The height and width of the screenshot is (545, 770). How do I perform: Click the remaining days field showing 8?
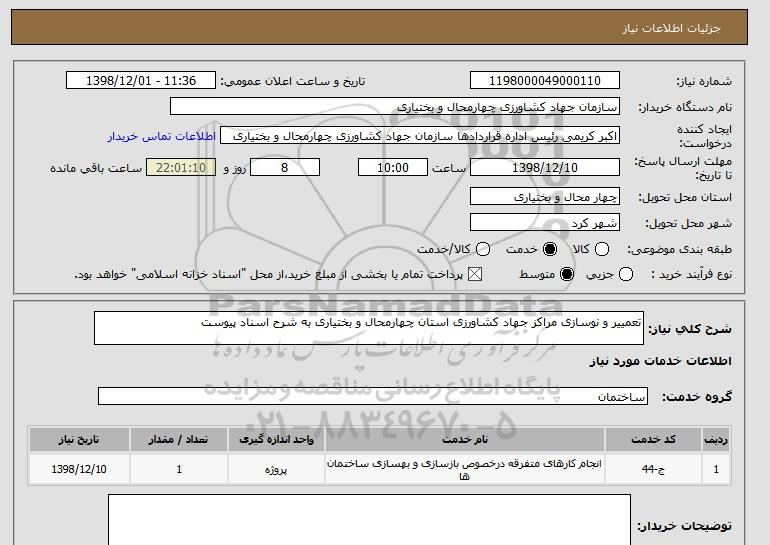[x=285, y=167]
